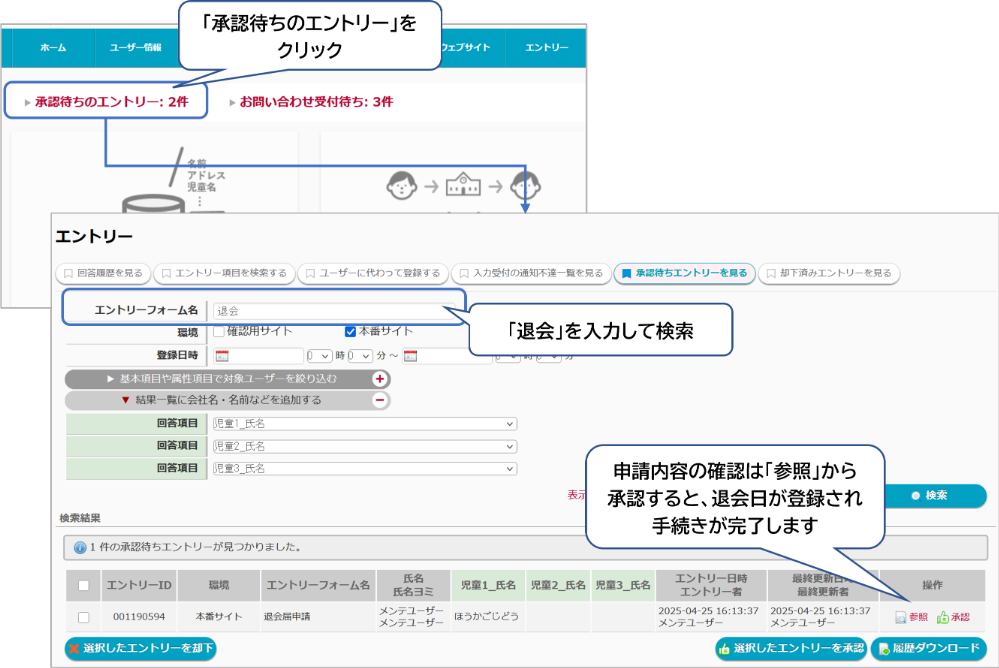Click the 承認 thumbs-up icon in row

pyautogui.click(x=943, y=617)
